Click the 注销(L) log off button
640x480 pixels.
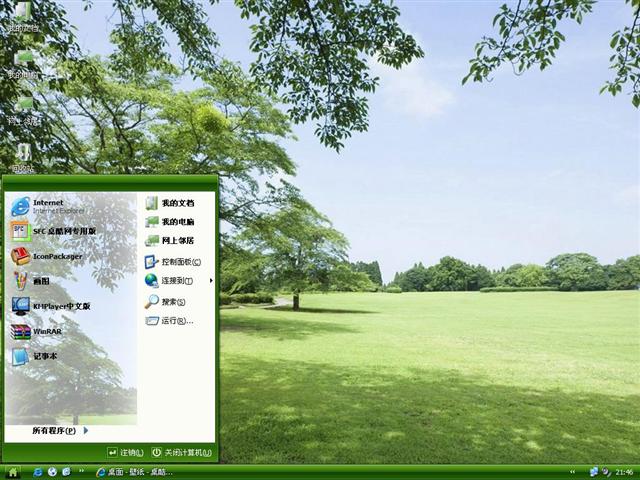pyautogui.click(x=125, y=452)
